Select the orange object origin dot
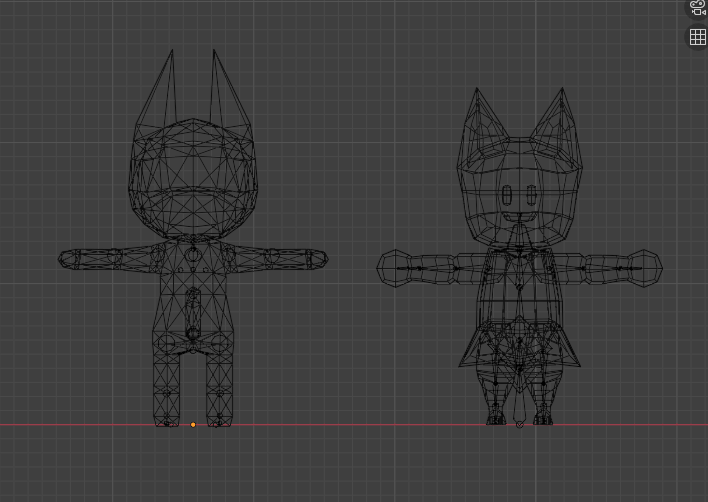 193,425
